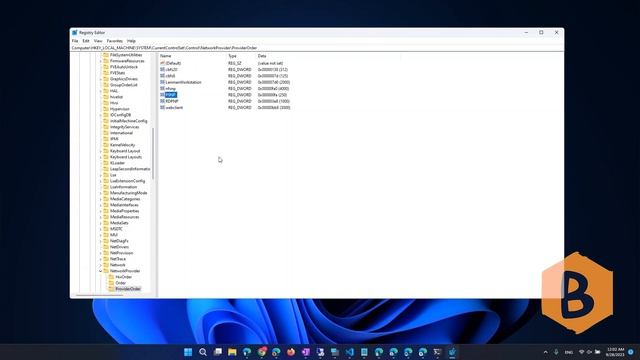640x360 pixels.
Task: Click the webclient DWORD value icon
Action: coord(162,107)
